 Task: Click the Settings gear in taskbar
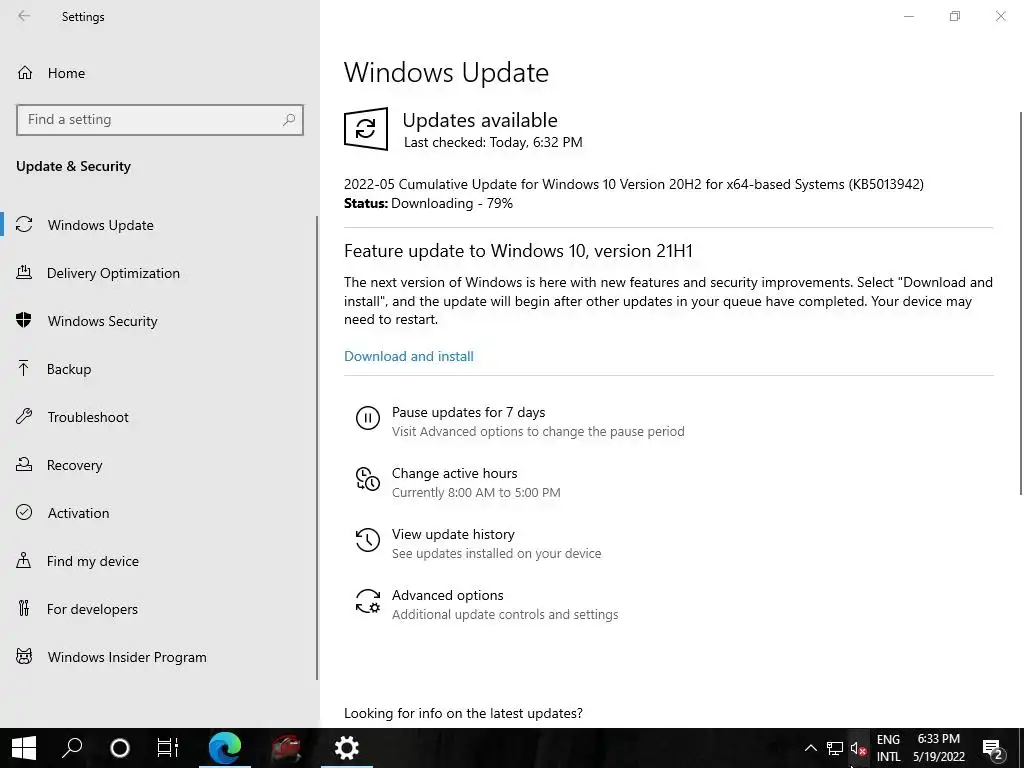pos(347,748)
